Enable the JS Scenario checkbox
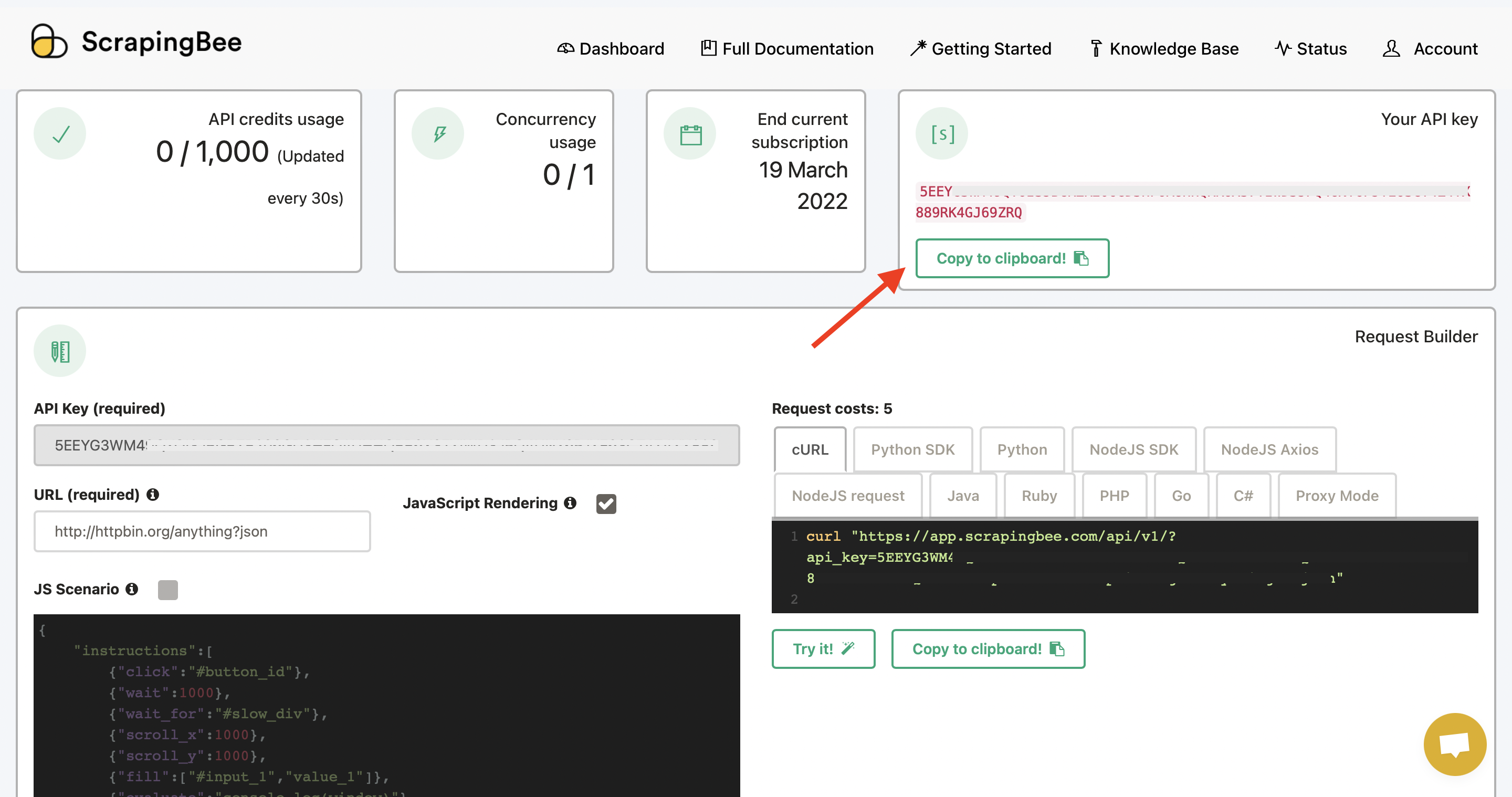 tap(168, 589)
